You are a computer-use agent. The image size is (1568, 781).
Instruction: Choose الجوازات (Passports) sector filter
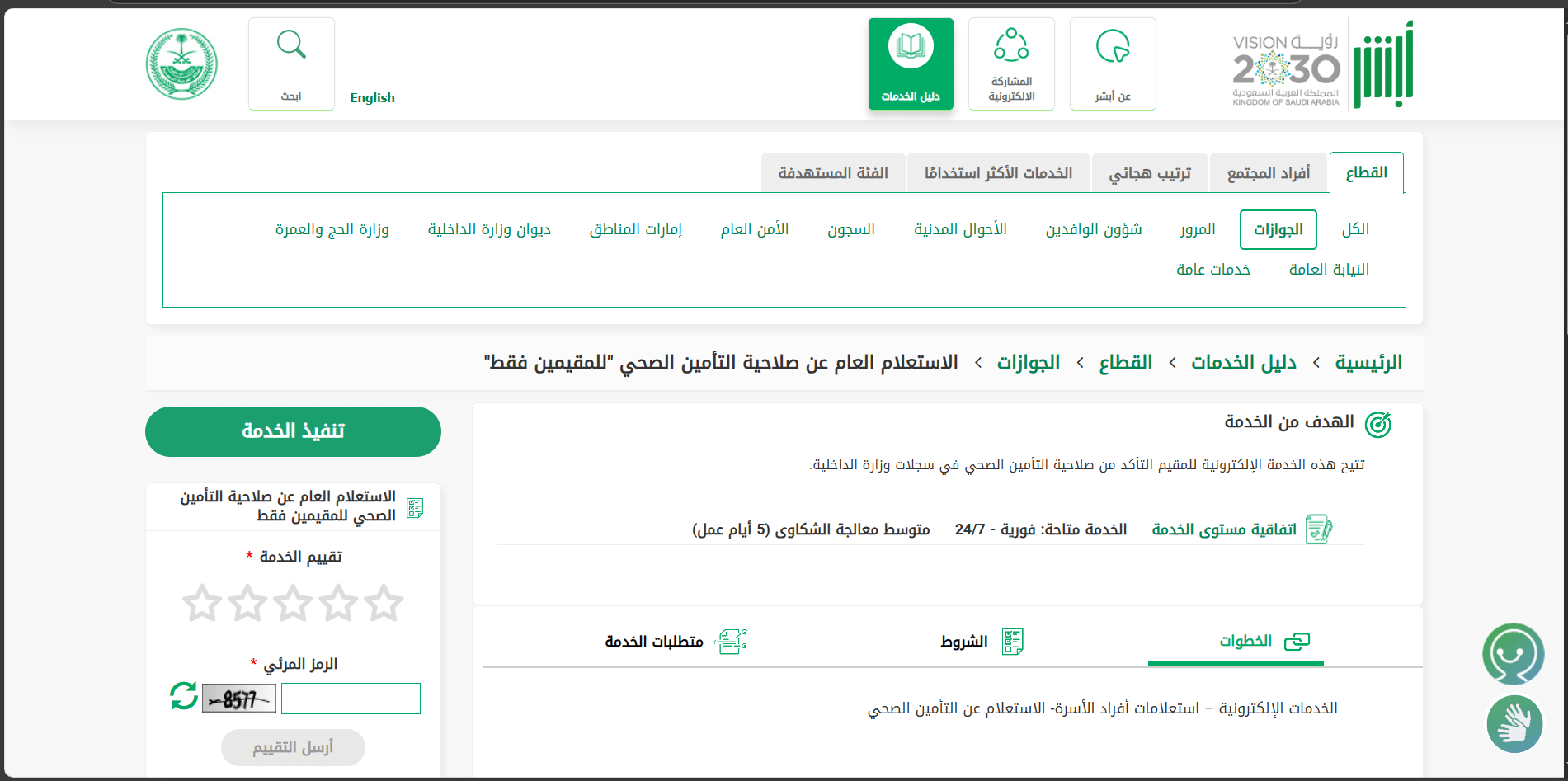pyautogui.click(x=1278, y=229)
